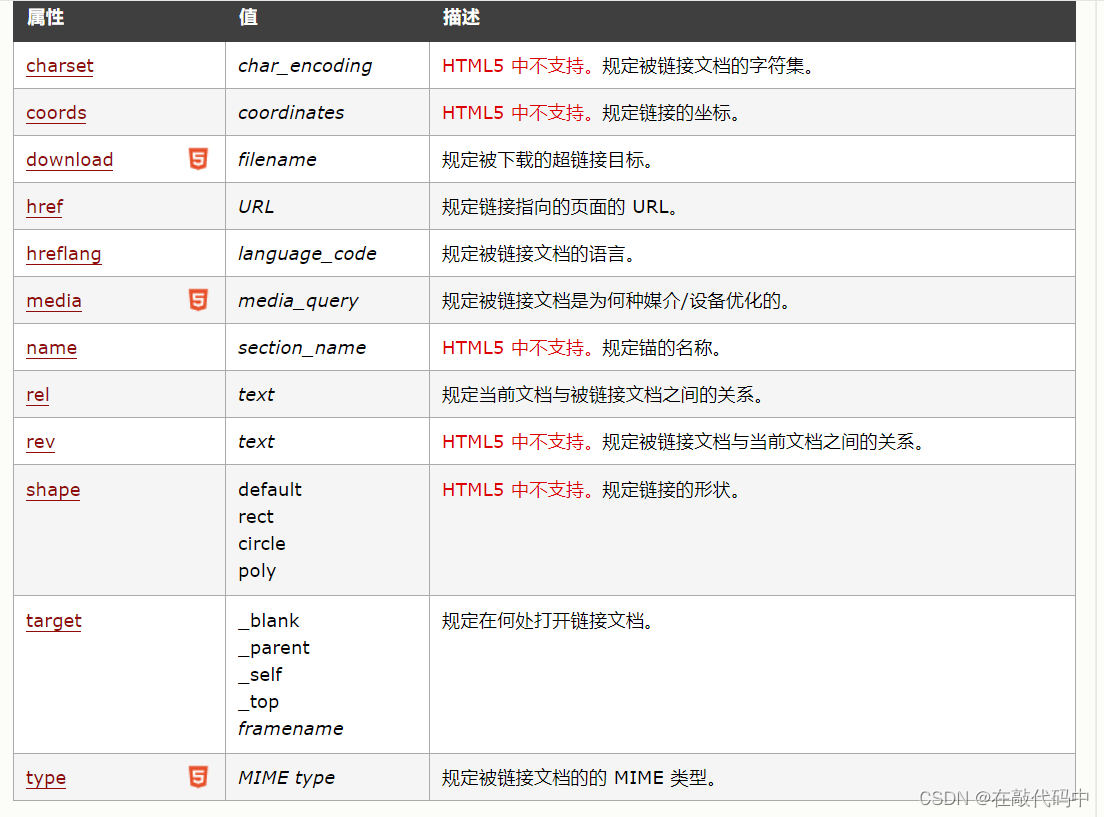Screen dimensions: 1104x817
Task: Click the name attribute link
Action: 51,348
